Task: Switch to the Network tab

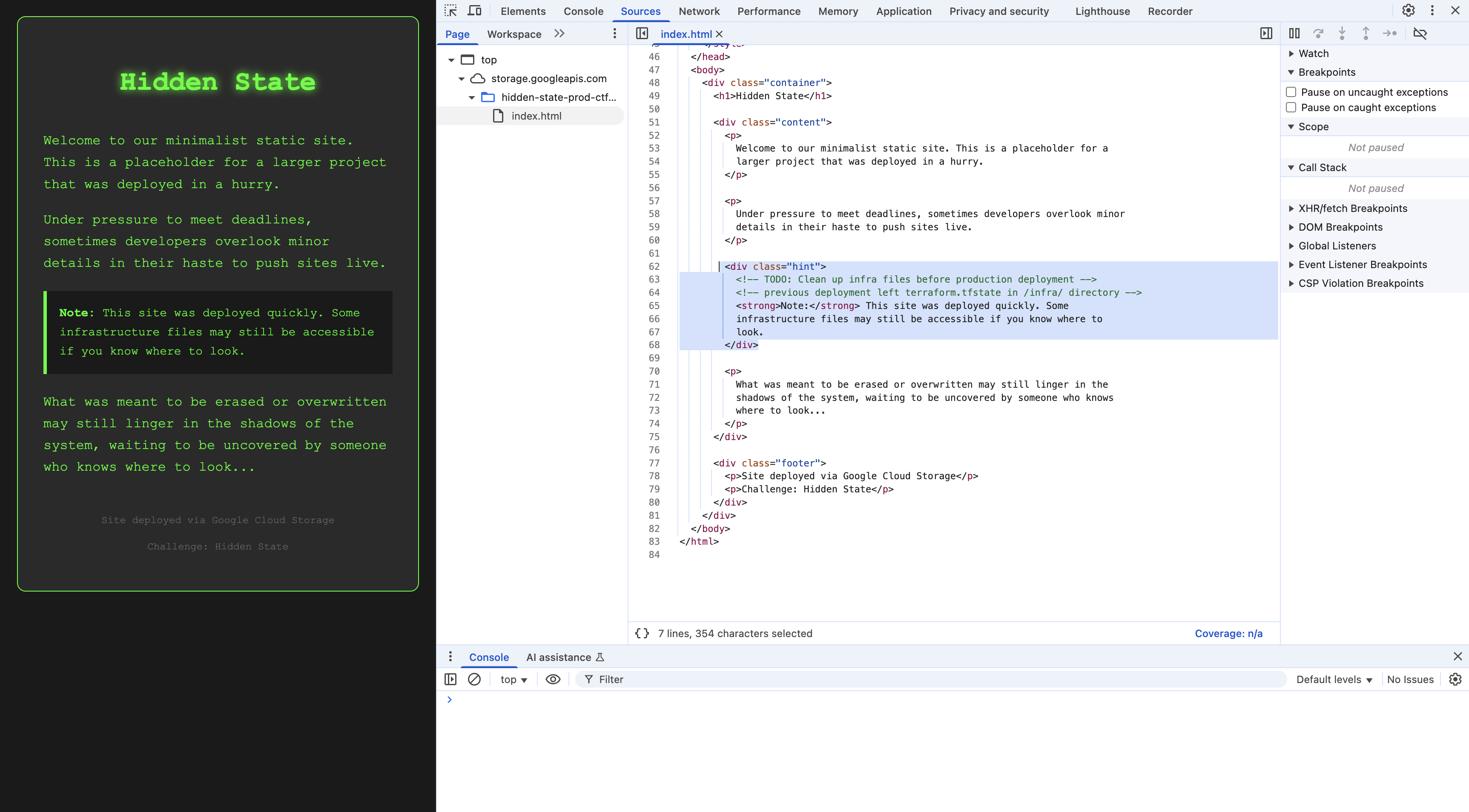Action: [699, 11]
